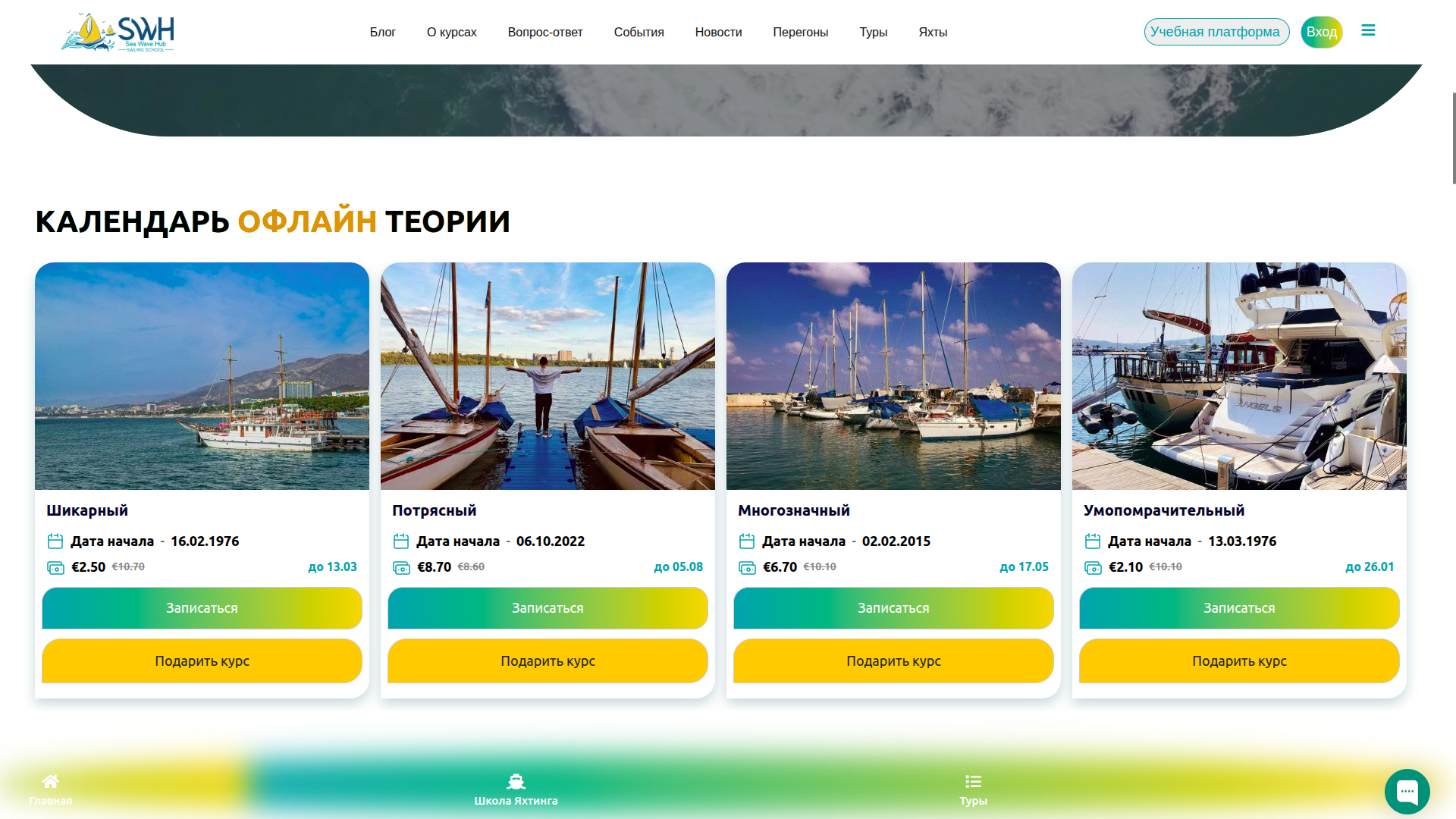
Task: Navigate to Перегоны section
Action: click(801, 32)
